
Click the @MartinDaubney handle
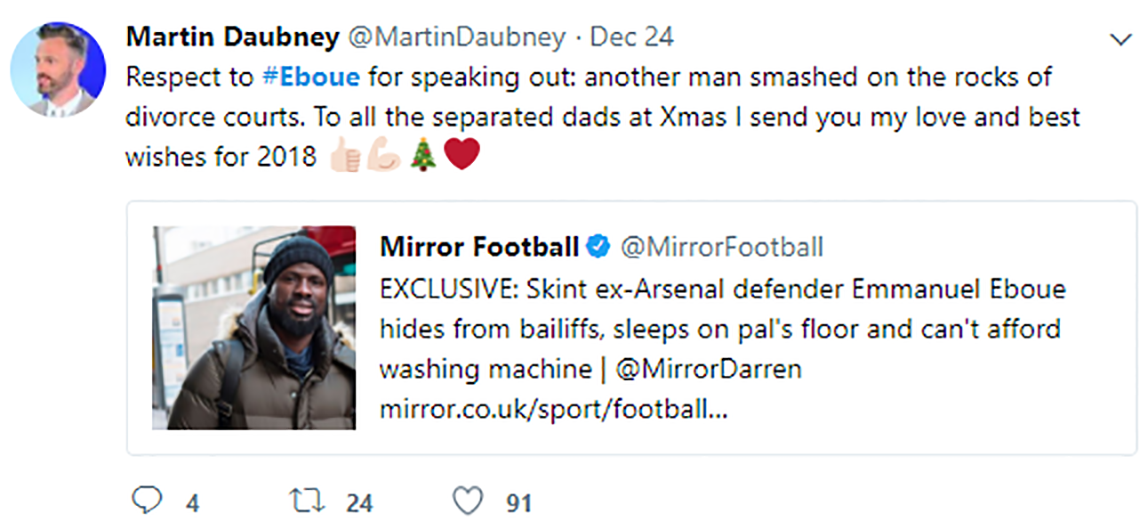coord(456,38)
